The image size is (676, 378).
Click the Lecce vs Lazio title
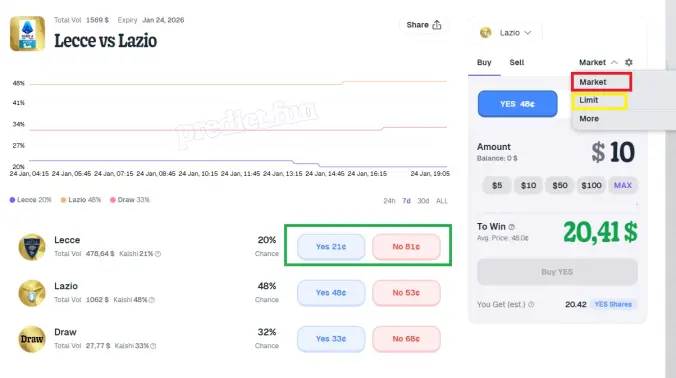pyautogui.click(x=106, y=41)
